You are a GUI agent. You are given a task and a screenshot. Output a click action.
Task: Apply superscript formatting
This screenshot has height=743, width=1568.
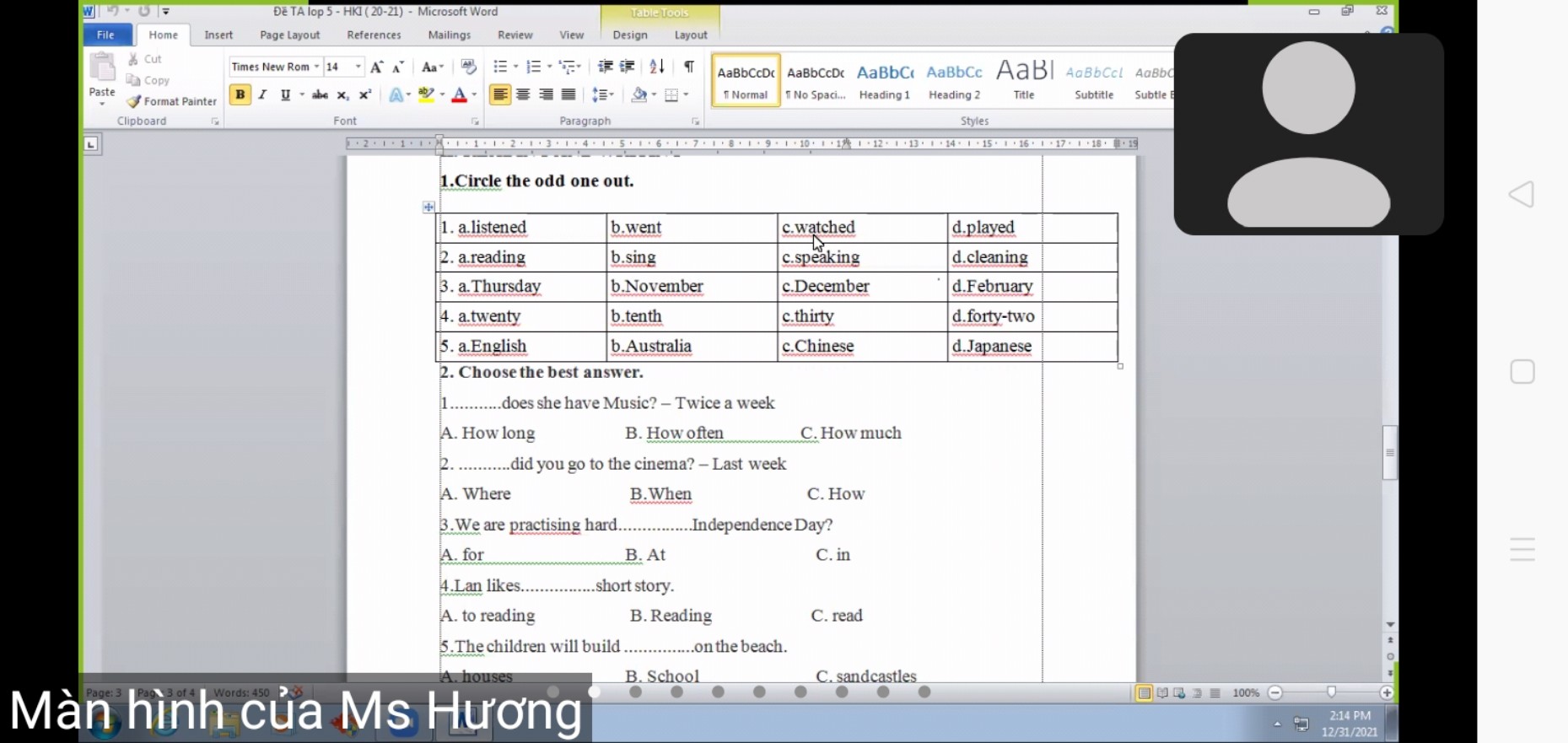tap(365, 95)
